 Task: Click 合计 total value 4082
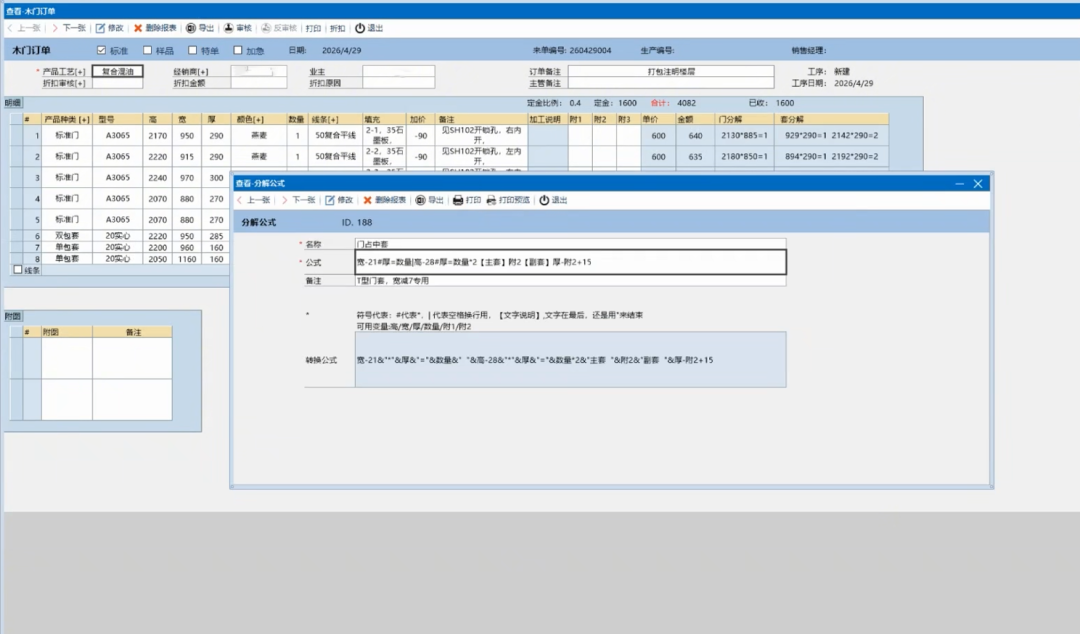point(686,103)
